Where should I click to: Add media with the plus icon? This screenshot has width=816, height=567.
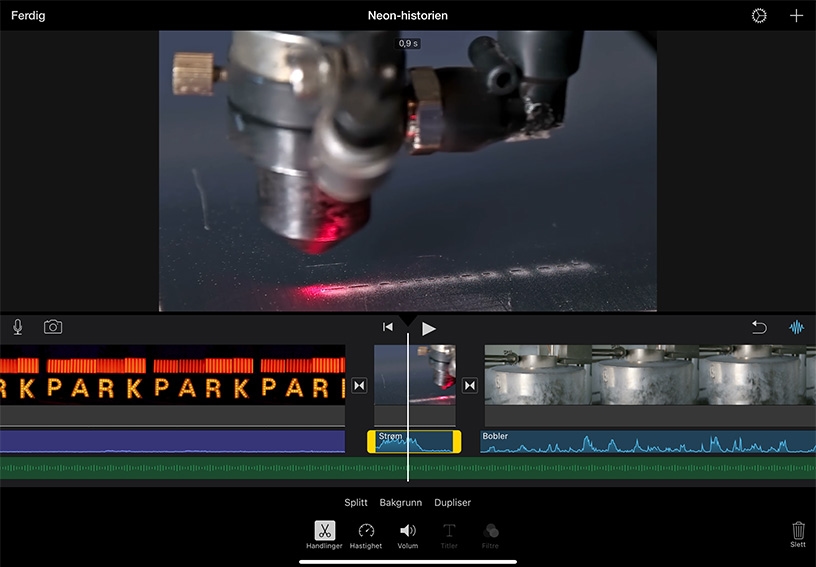pos(796,16)
